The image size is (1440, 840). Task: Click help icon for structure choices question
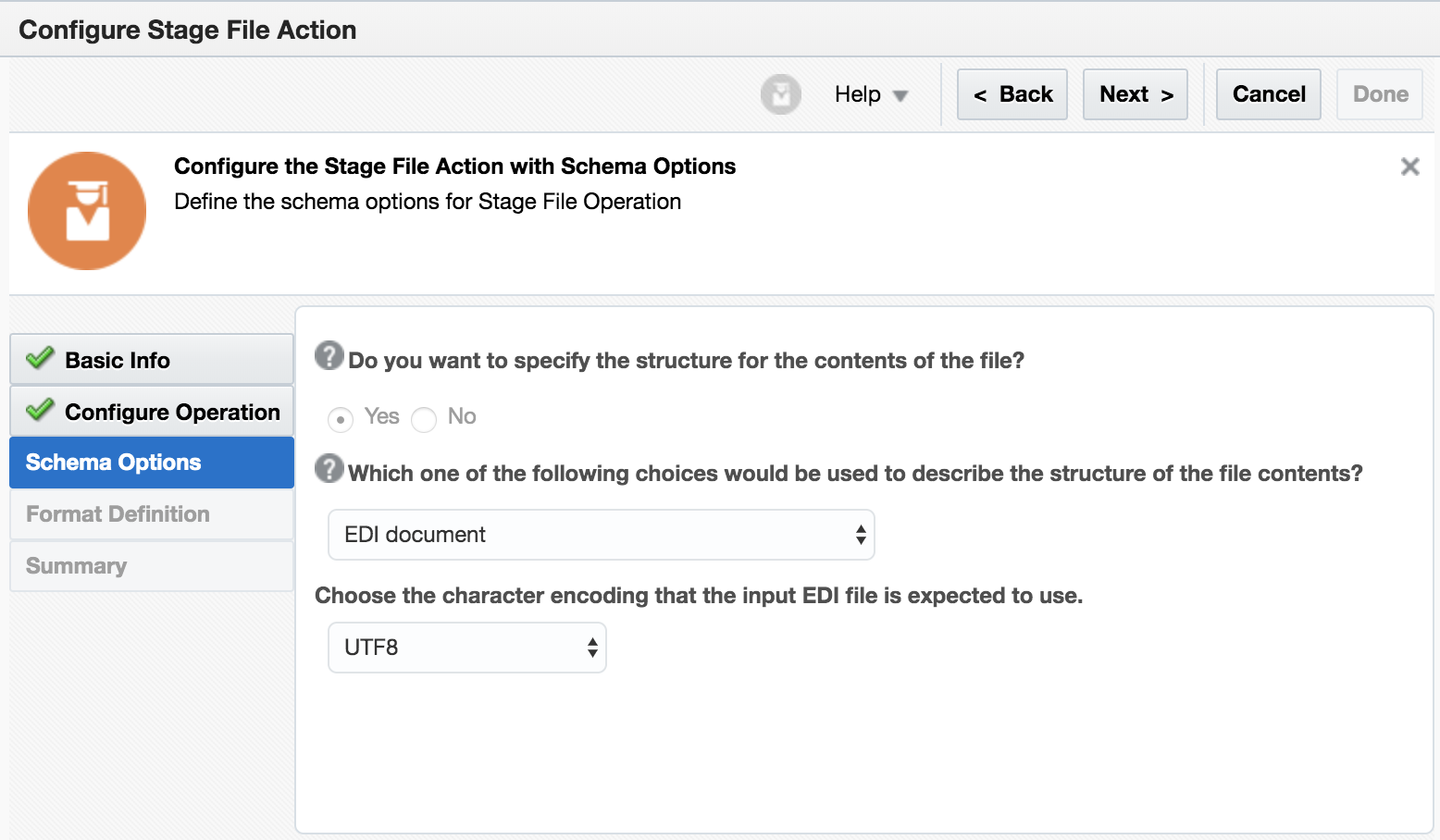pyautogui.click(x=329, y=468)
